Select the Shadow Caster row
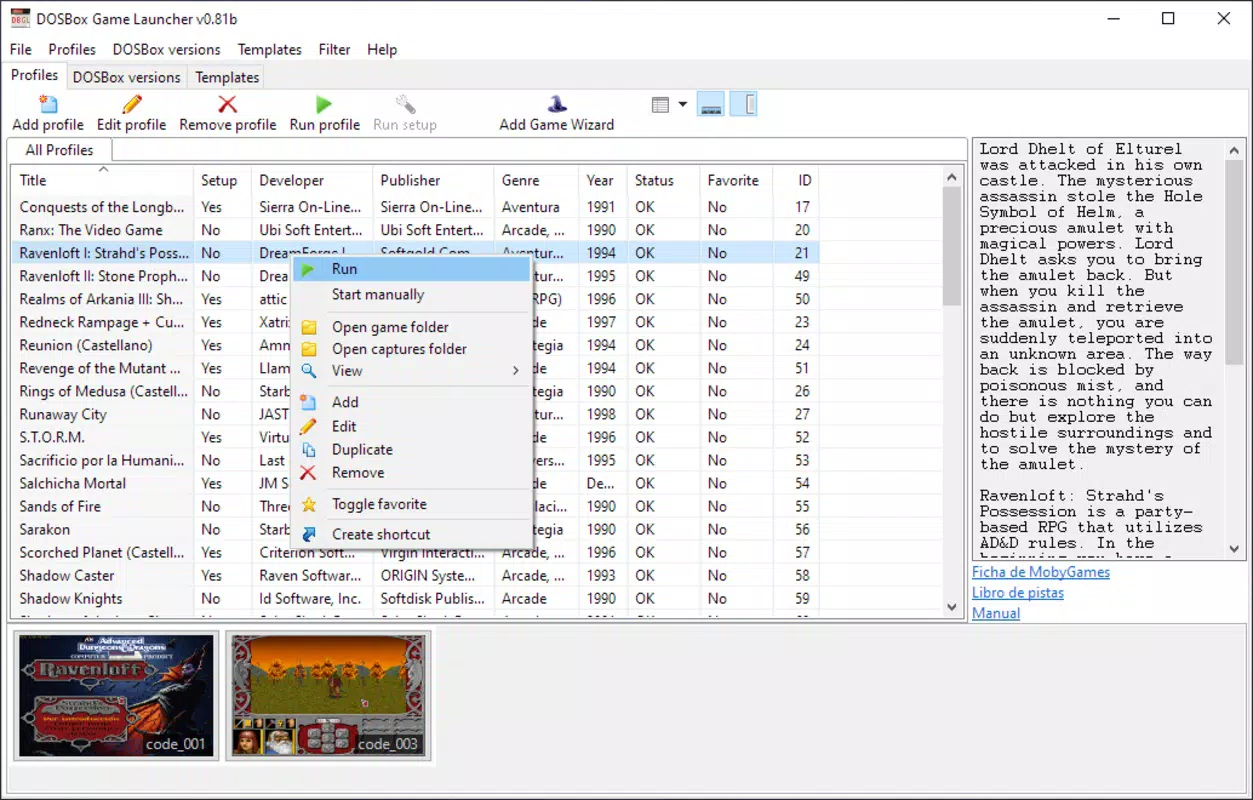Screen dimensions: 1253x800 (x=415, y=575)
